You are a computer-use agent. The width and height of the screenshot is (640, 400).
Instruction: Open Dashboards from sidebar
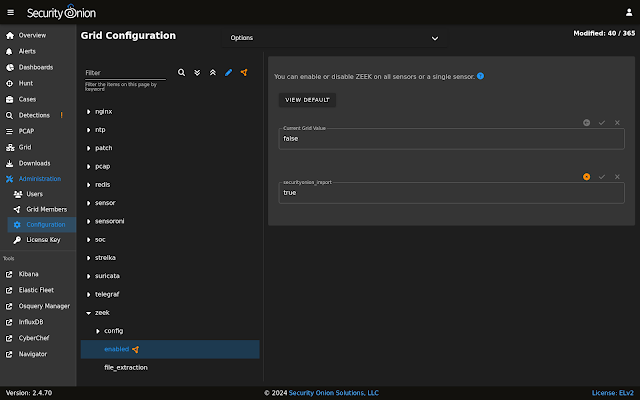click(38, 67)
